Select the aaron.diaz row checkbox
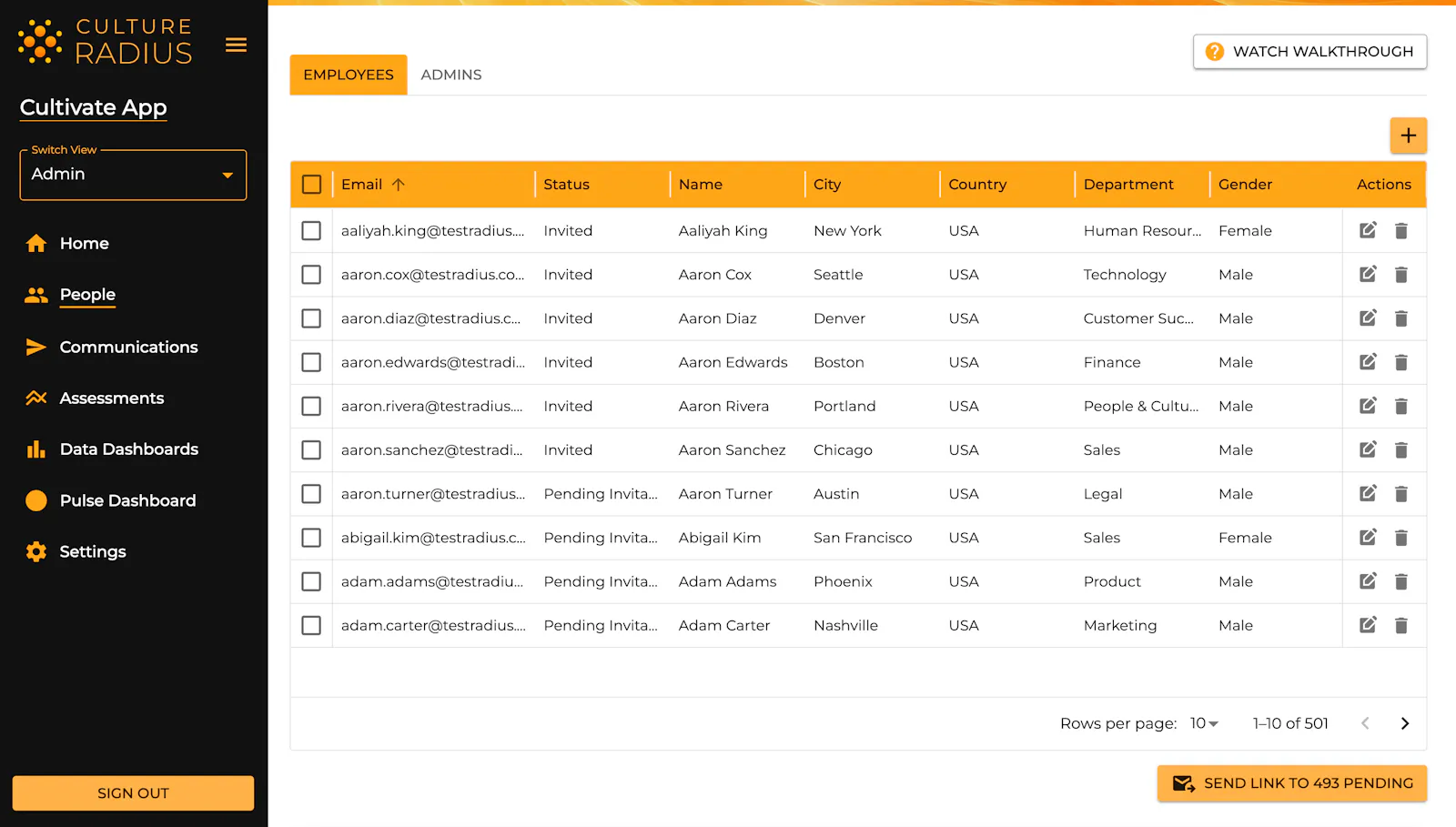The height and width of the screenshot is (827, 1456). (311, 318)
